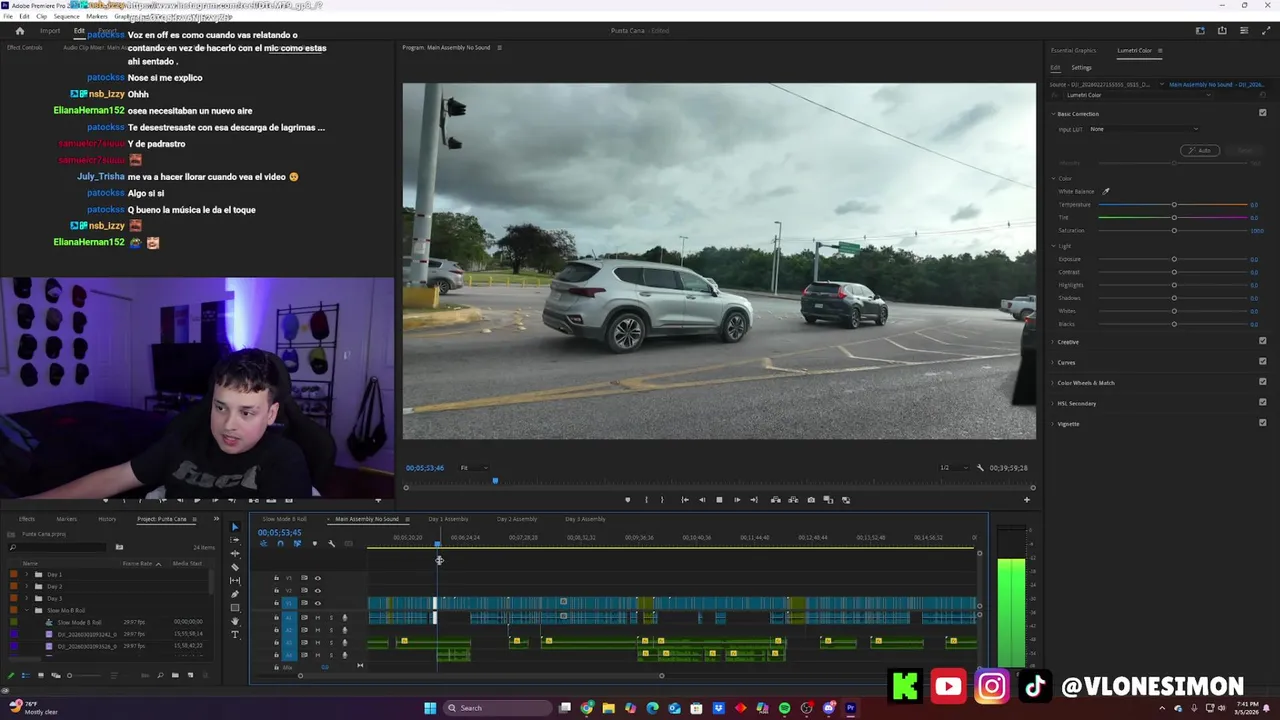Toggle track lock on V2
The height and width of the screenshot is (720, 1280).
coord(276,590)
